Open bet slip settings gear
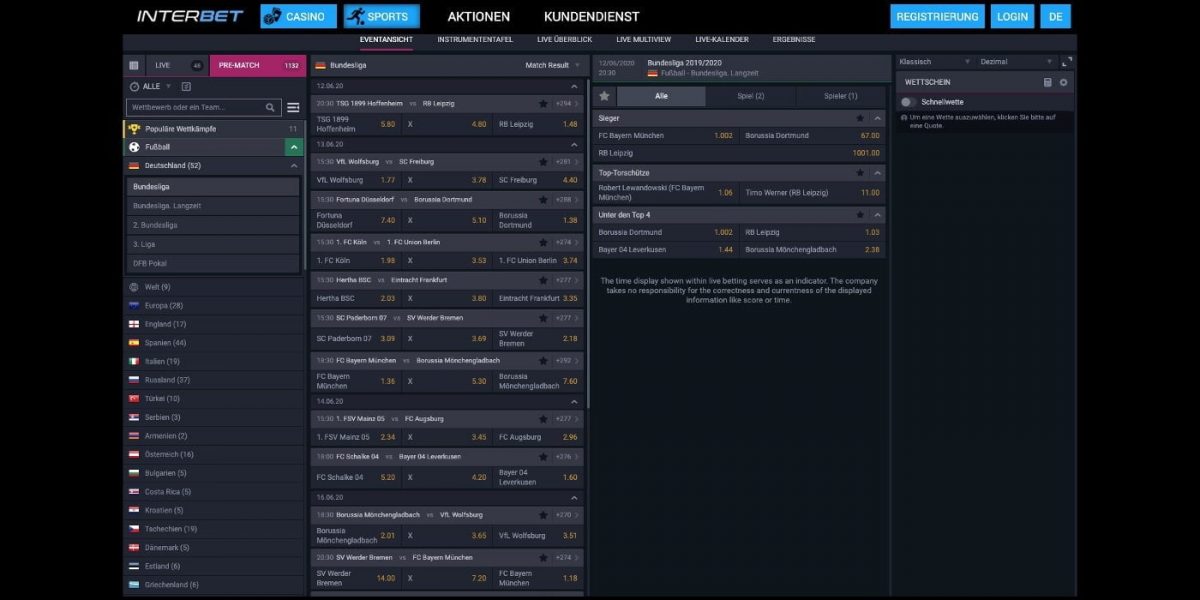Screen dimensions: 1200x600 point(1063,82)
